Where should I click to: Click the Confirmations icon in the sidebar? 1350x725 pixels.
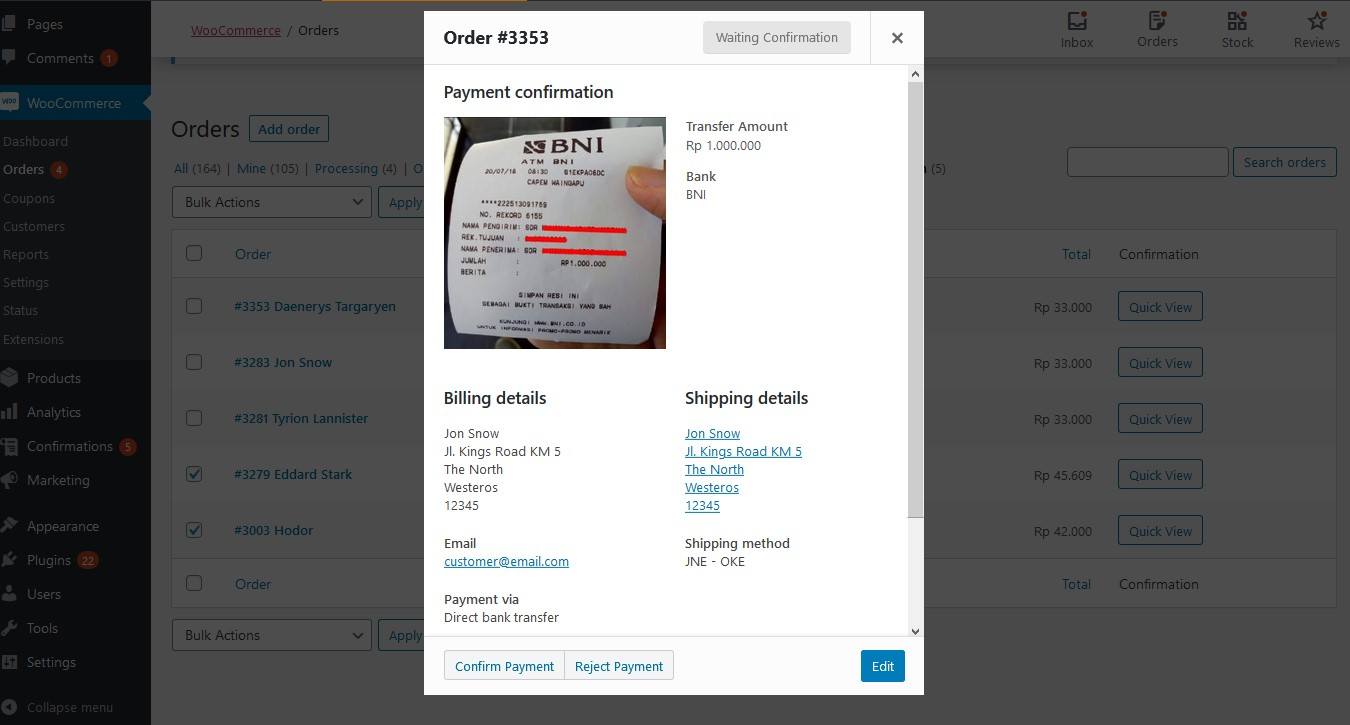9,446
